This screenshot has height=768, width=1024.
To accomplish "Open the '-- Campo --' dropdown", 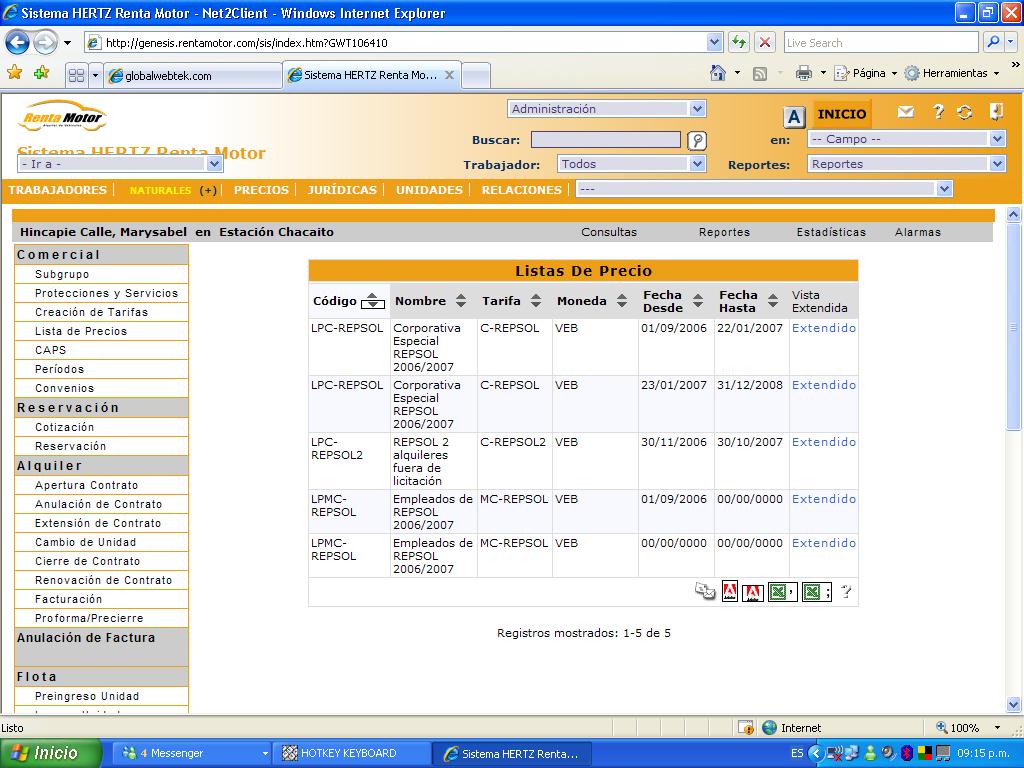I will pyautogui.click(x=906, y=139).
